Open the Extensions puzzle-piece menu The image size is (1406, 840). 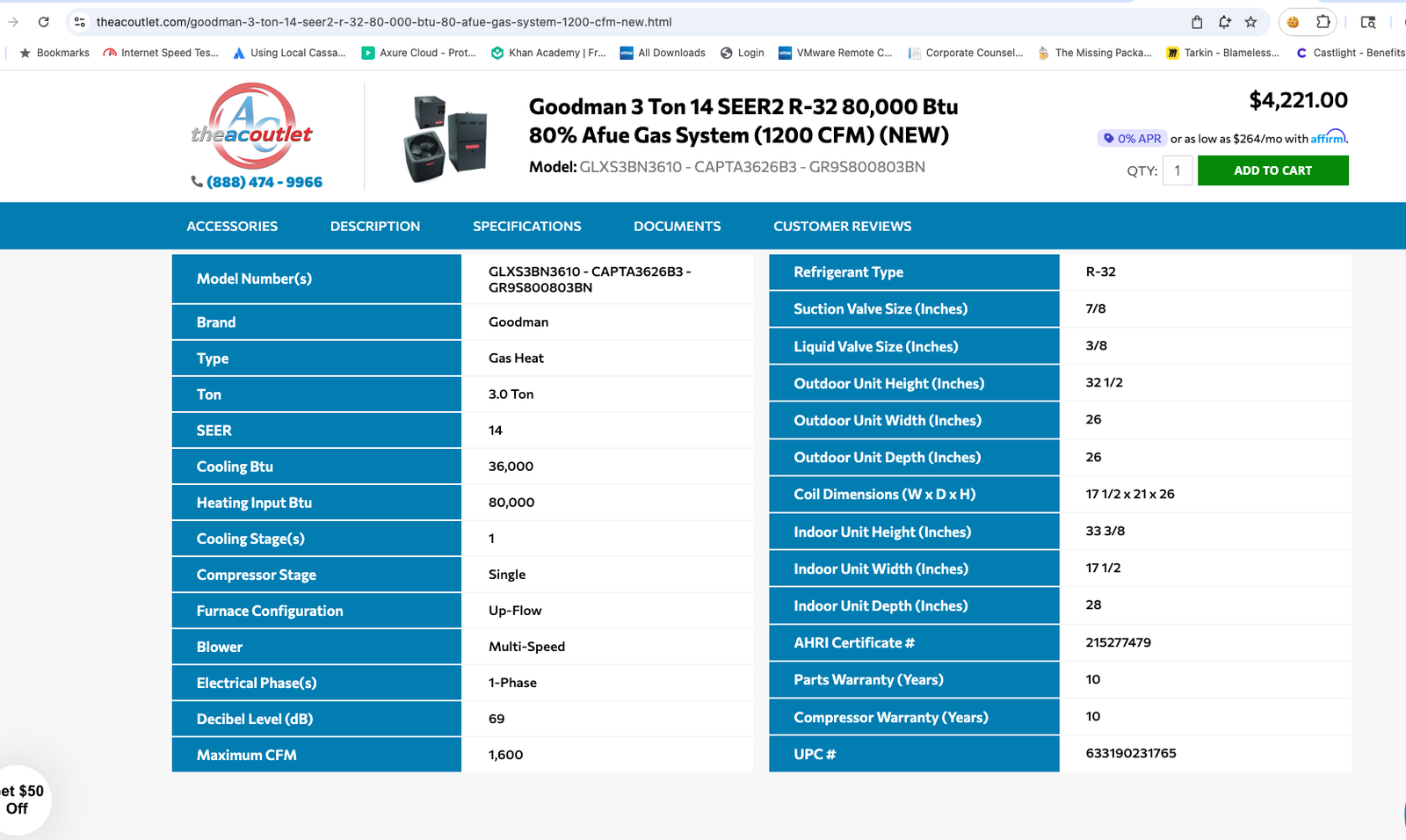pyautogui.click(x=1323, y=22)
